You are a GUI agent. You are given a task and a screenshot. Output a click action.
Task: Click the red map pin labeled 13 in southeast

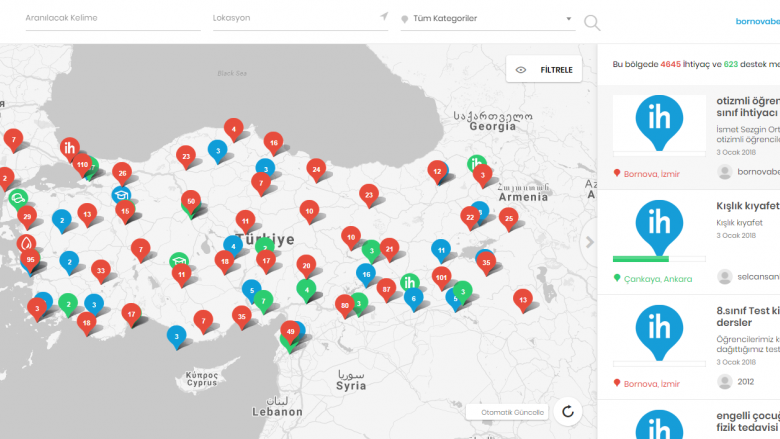coord(522,298)
